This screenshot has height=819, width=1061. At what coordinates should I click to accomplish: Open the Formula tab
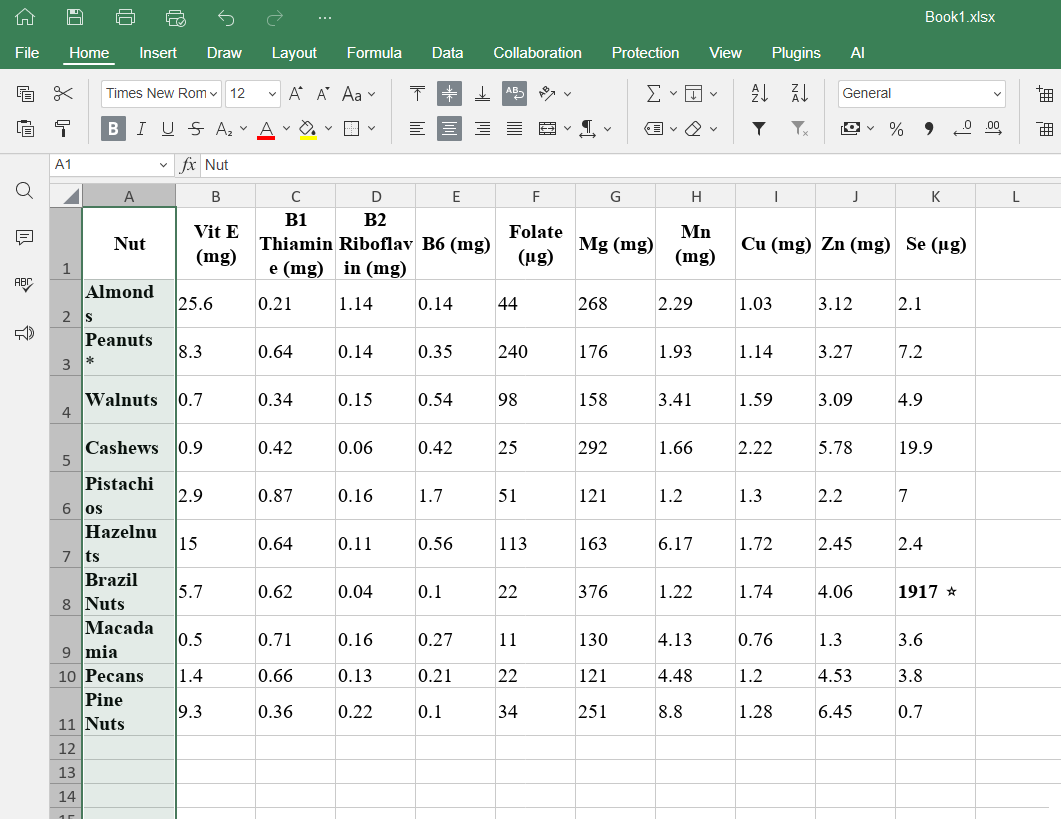[x=374, y=53]
